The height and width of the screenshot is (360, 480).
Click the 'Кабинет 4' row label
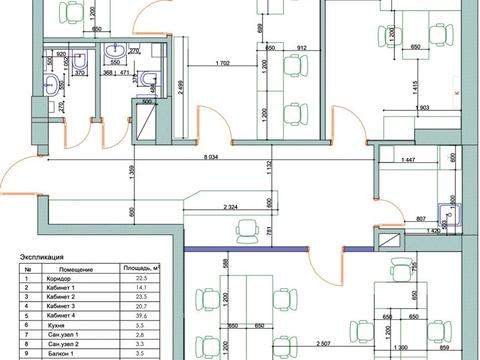pyautogui.click(x=61, y=315)
